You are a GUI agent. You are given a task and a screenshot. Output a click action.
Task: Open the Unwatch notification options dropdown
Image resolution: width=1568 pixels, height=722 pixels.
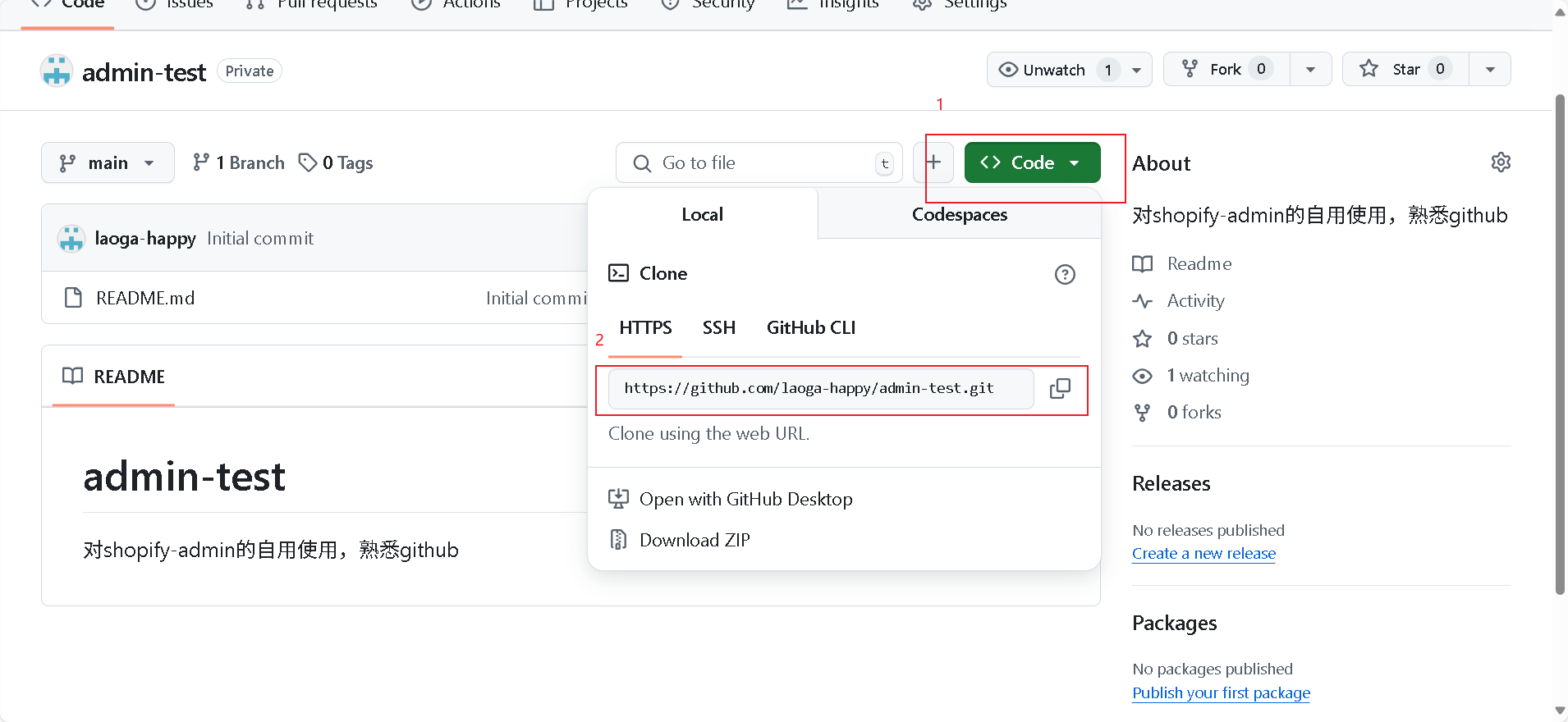1136,70
